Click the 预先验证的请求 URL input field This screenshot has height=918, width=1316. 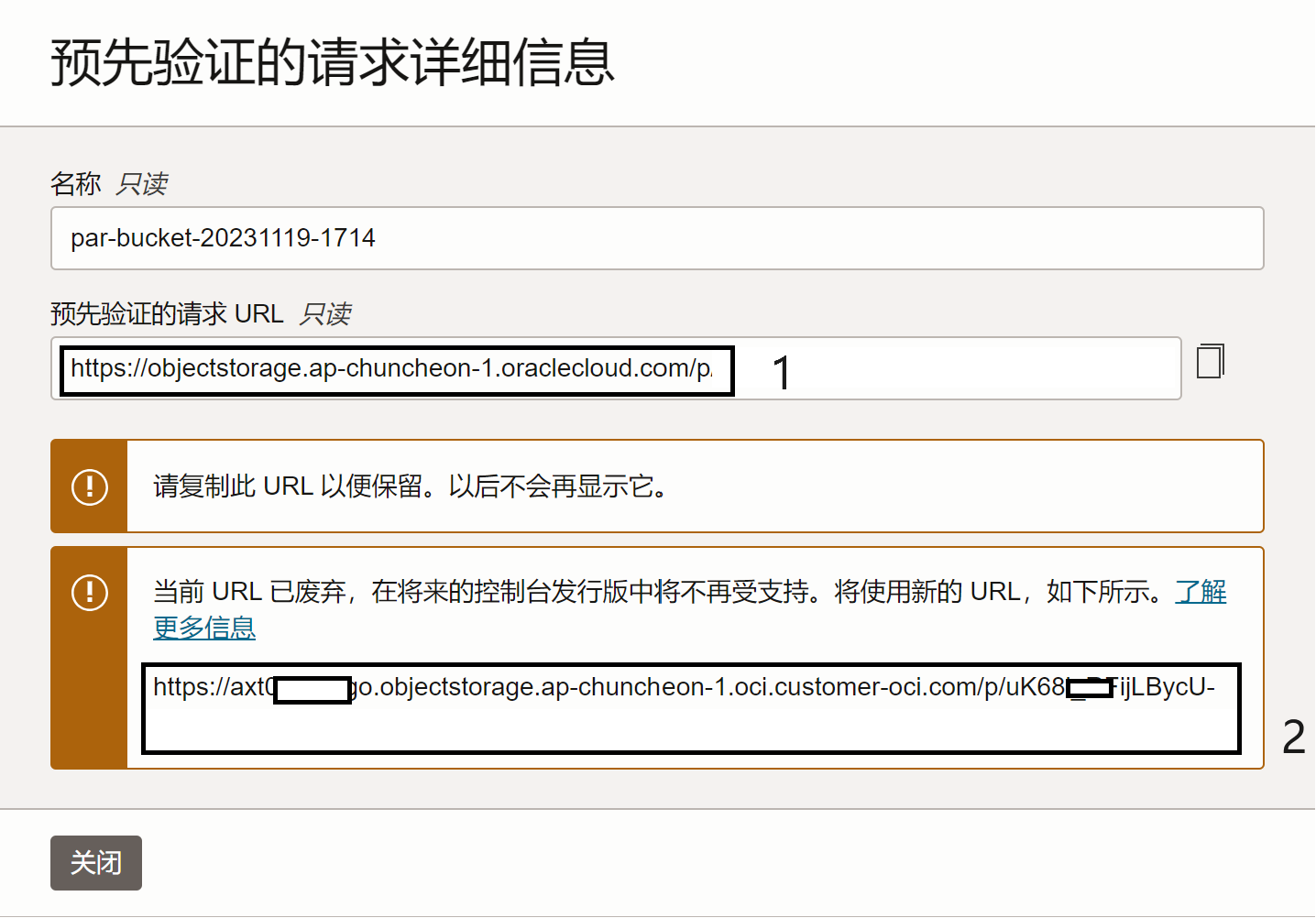point(616,368)
